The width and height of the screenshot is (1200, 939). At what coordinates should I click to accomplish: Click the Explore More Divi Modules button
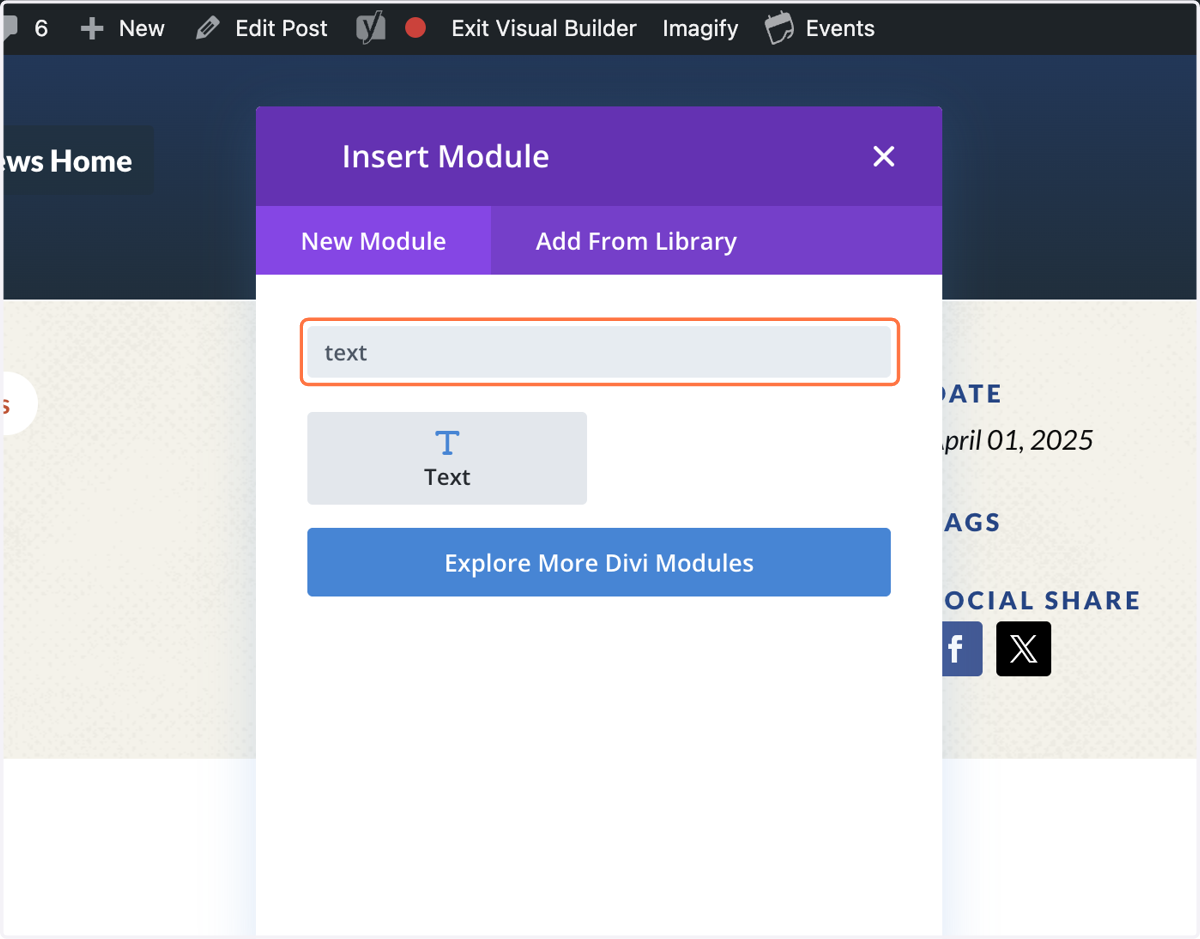(599, 562)
